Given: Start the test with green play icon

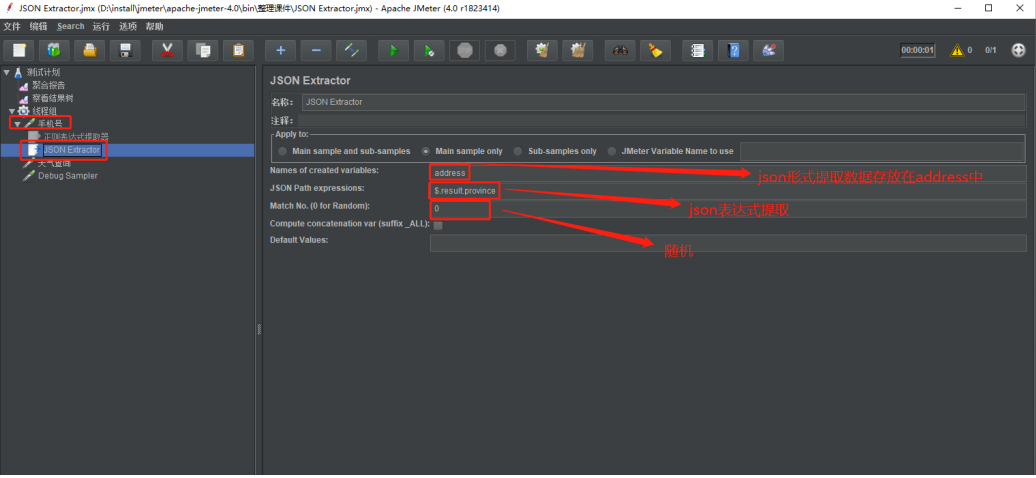Looking at the screenshot, I should [394, 50].
